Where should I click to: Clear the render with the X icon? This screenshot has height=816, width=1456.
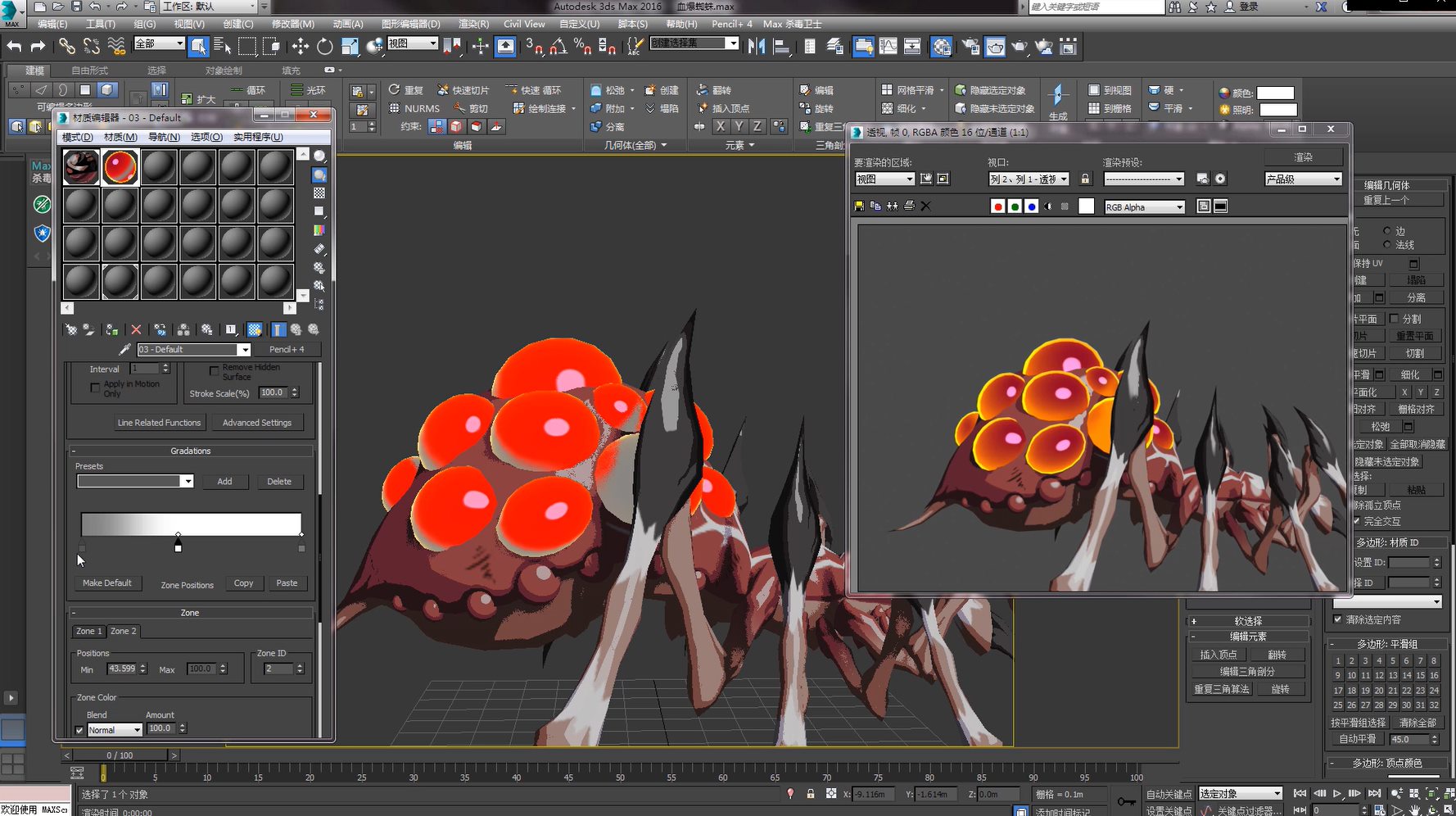click(x=926, y=206)
